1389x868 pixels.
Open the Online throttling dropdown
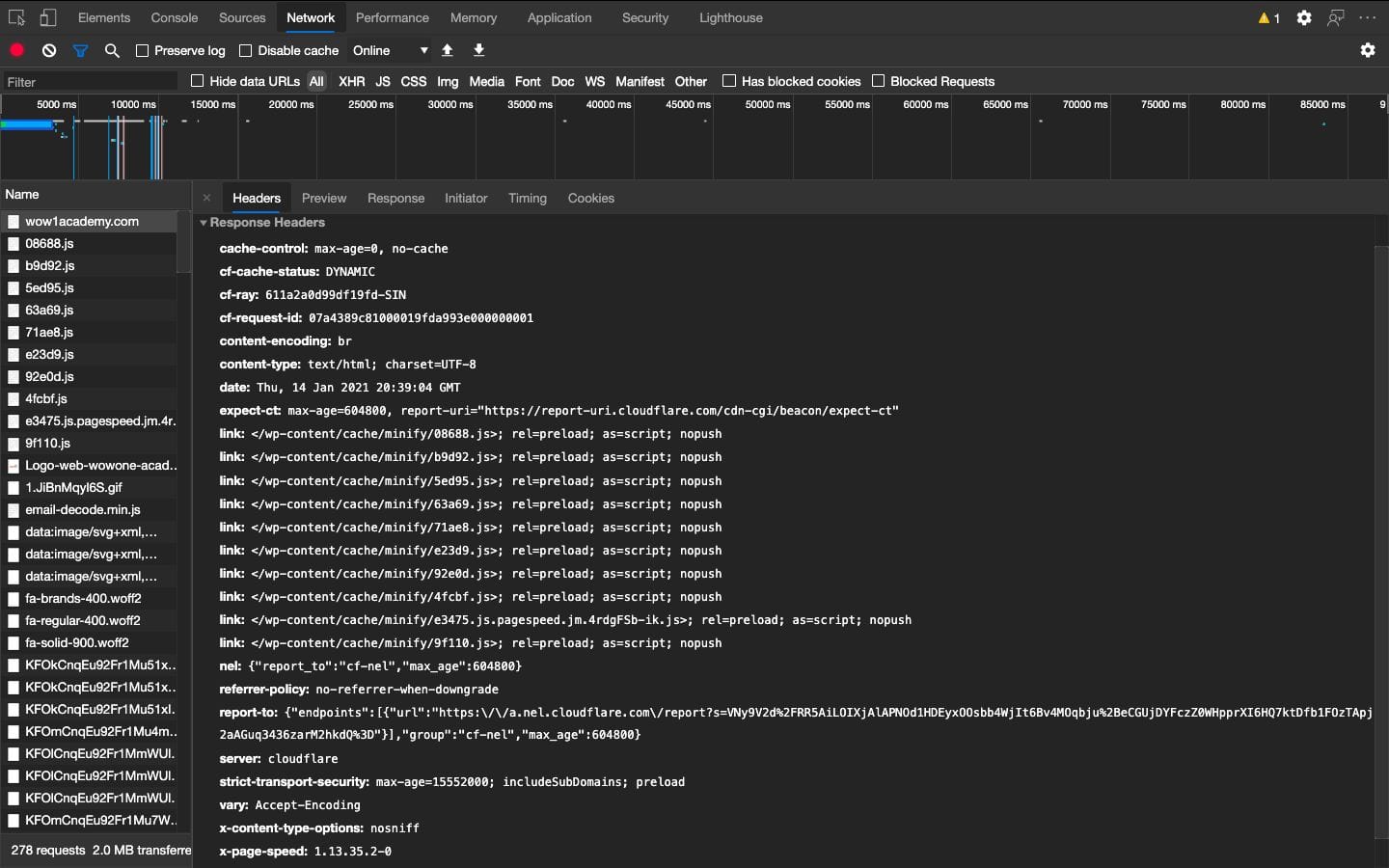[x=390, y=50]
